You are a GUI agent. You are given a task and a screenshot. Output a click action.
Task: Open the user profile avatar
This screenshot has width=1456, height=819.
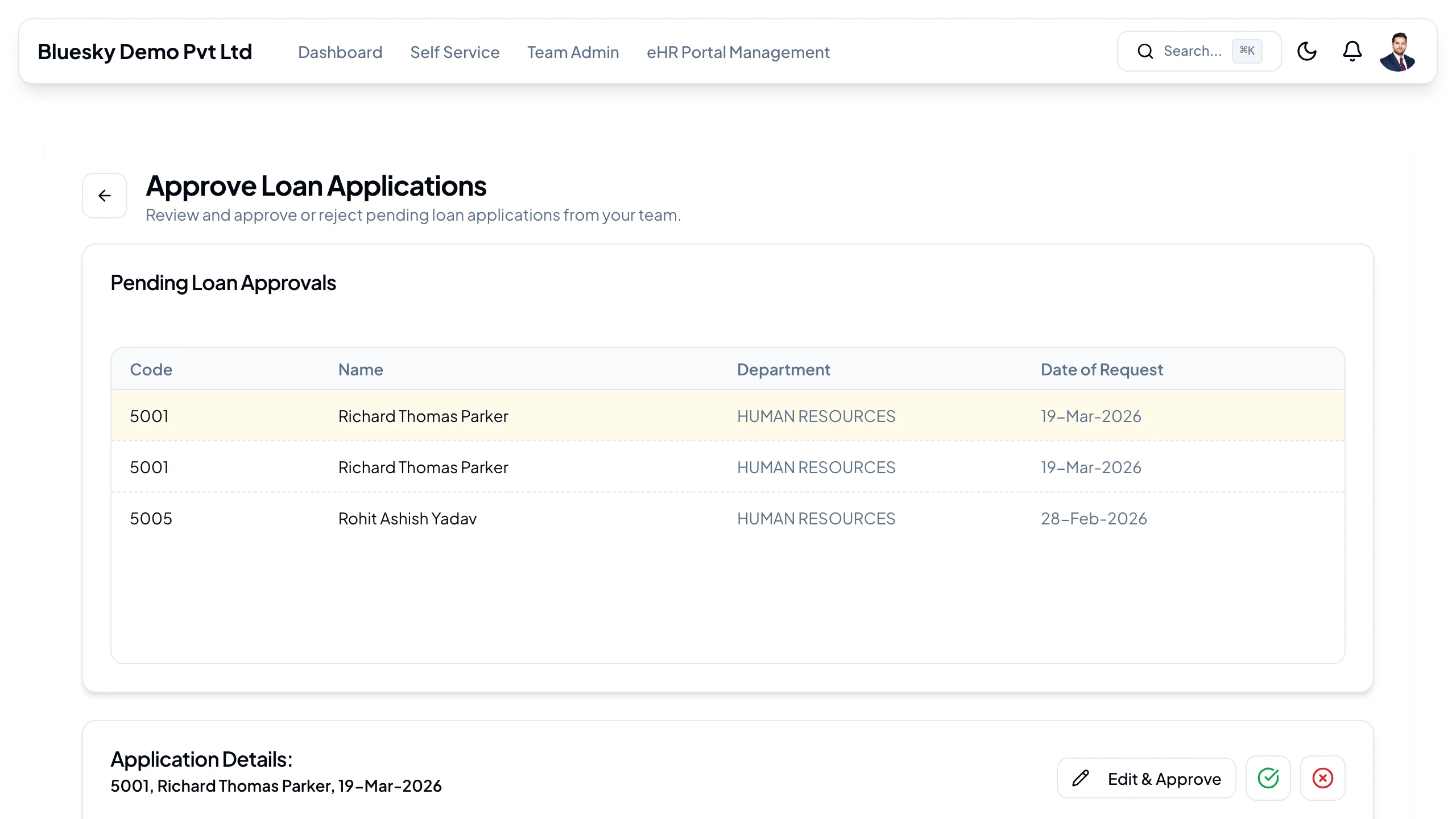[1397, 52]
